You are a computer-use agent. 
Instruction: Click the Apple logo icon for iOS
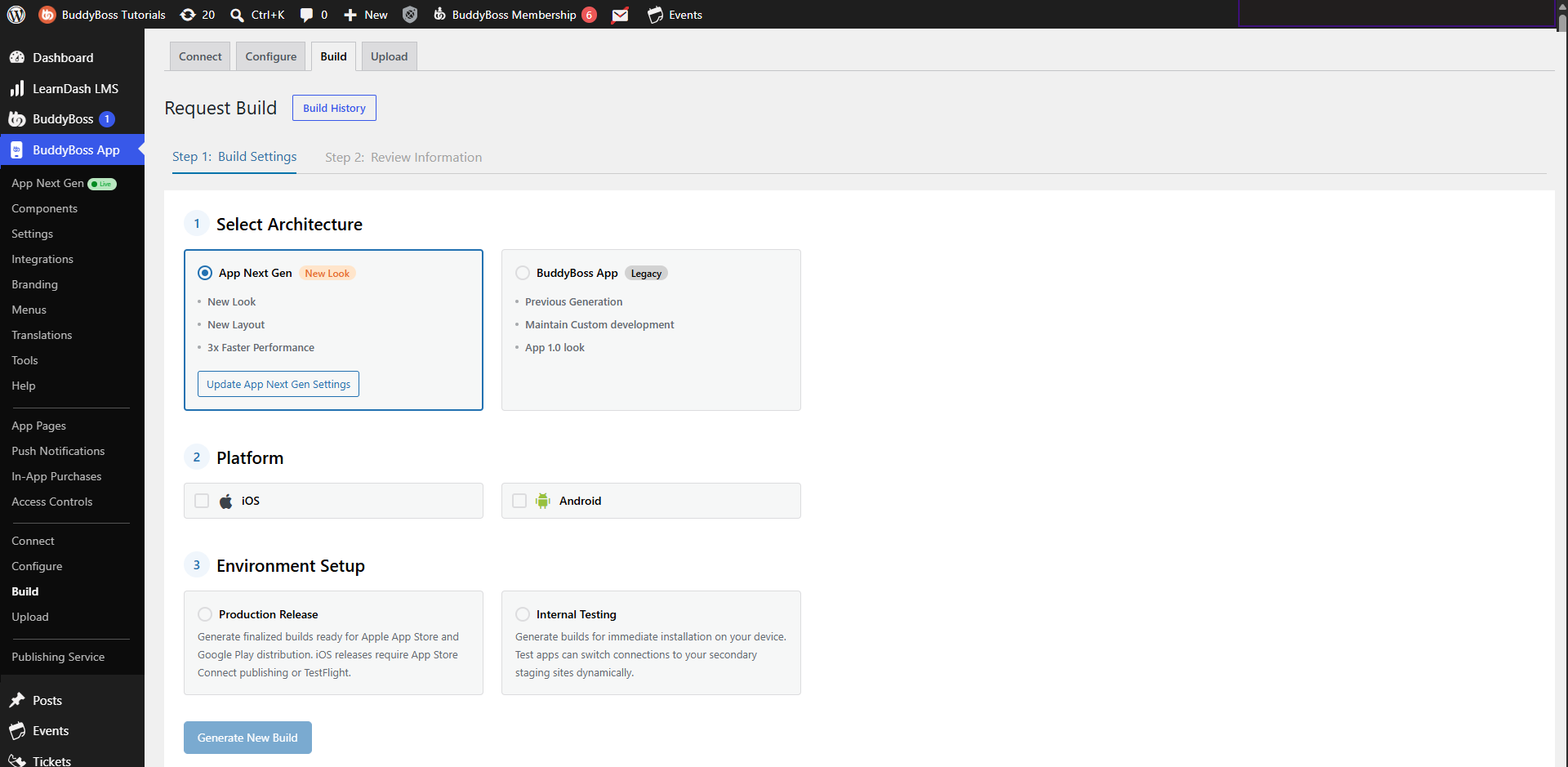(x=226, y=501)
